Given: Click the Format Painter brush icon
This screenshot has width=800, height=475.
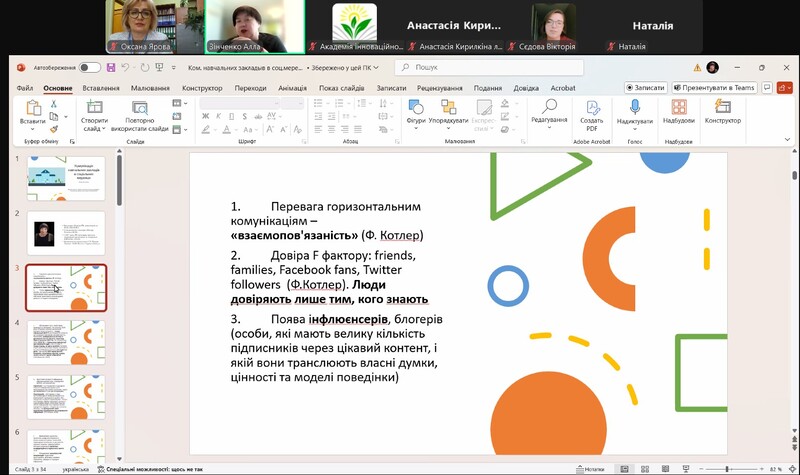Looking at the screenshot, I should (54, 129).
